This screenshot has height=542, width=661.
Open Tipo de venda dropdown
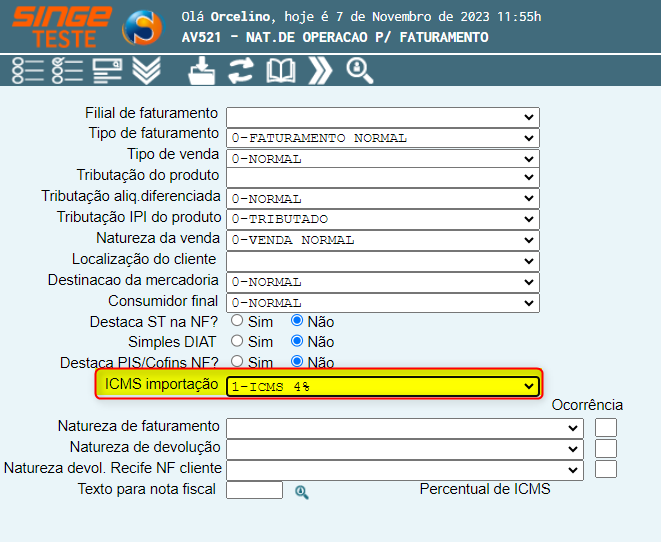click(x=383, y=159)
